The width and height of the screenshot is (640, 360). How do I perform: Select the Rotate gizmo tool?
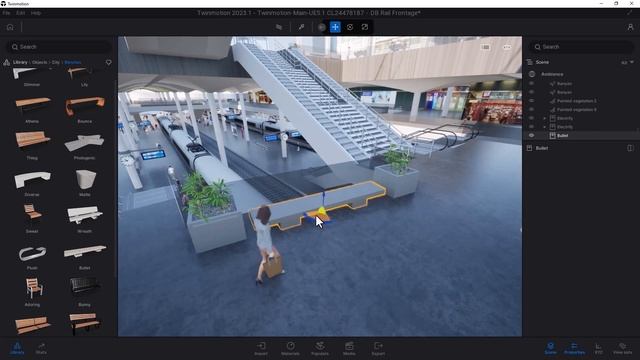350,27
